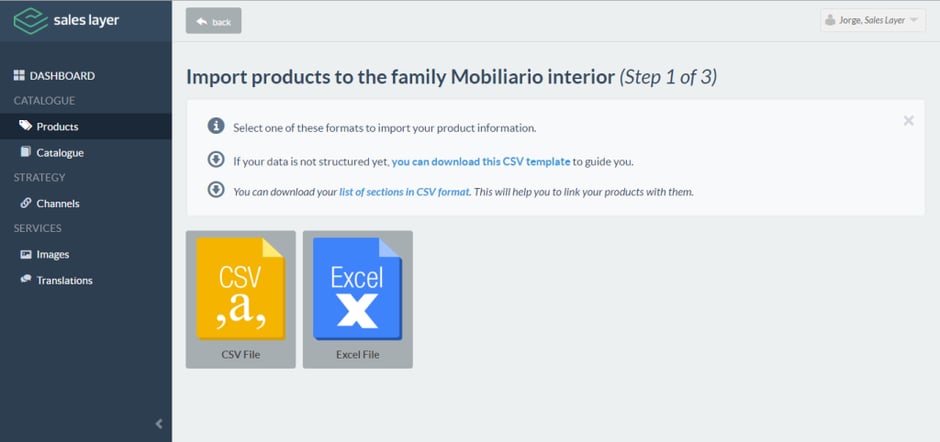
Task: Open 'list of sections in CSV format' link
Action: coord(405,193)
